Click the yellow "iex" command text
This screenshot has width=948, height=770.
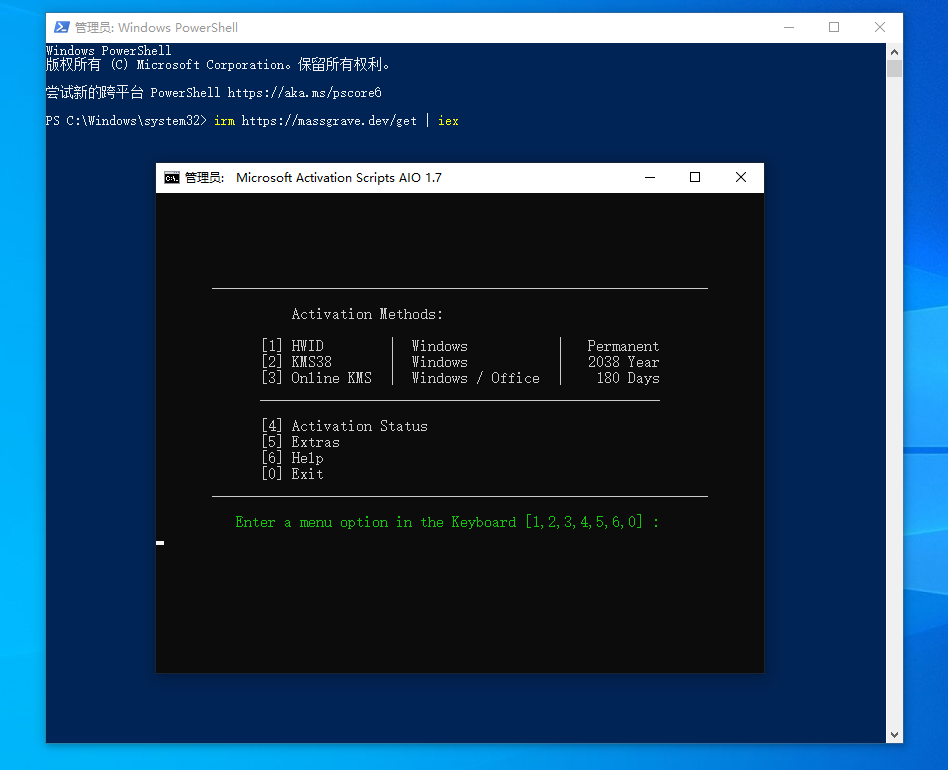(449, 121)
